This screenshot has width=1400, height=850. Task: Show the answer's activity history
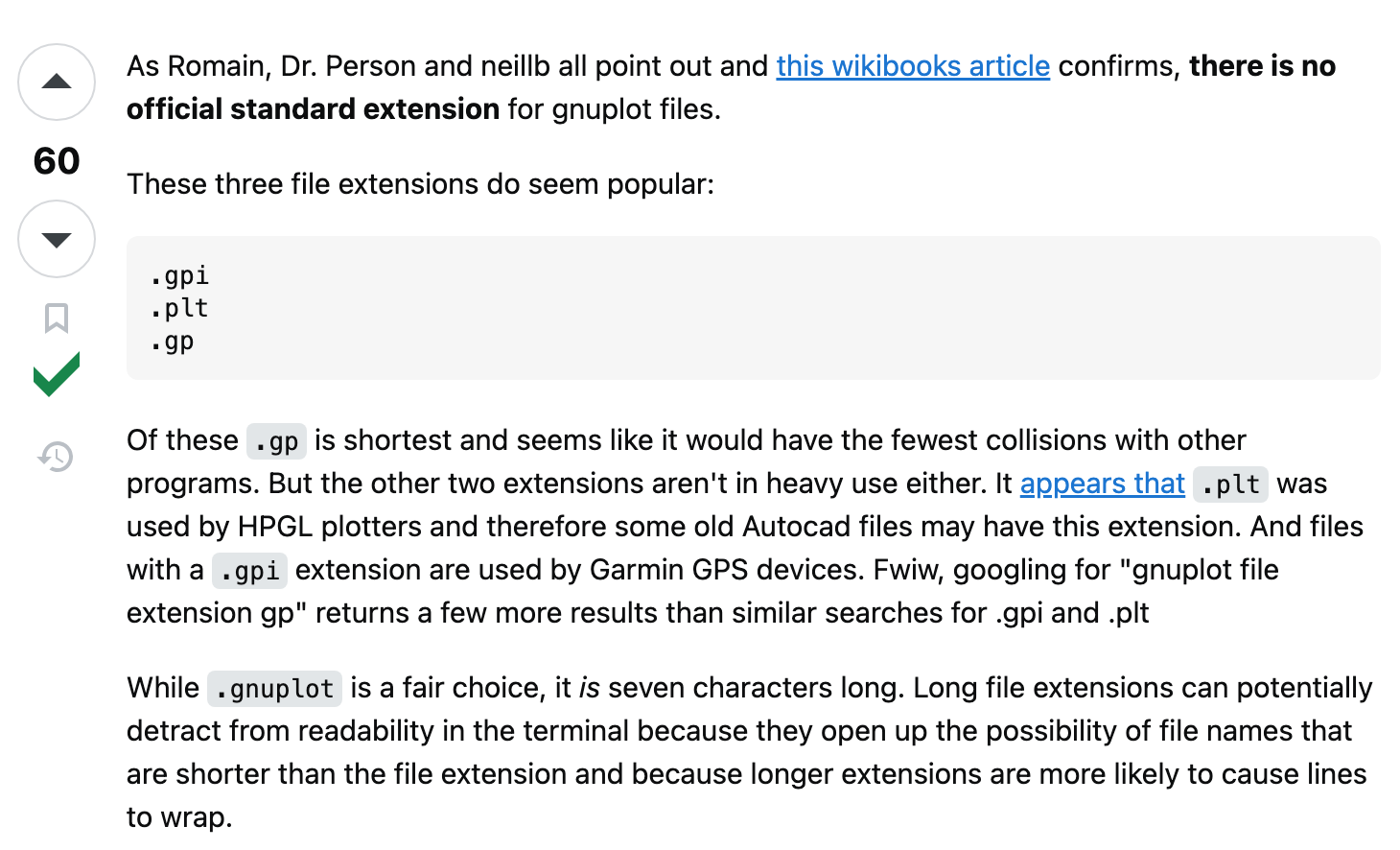coord(57,457)
